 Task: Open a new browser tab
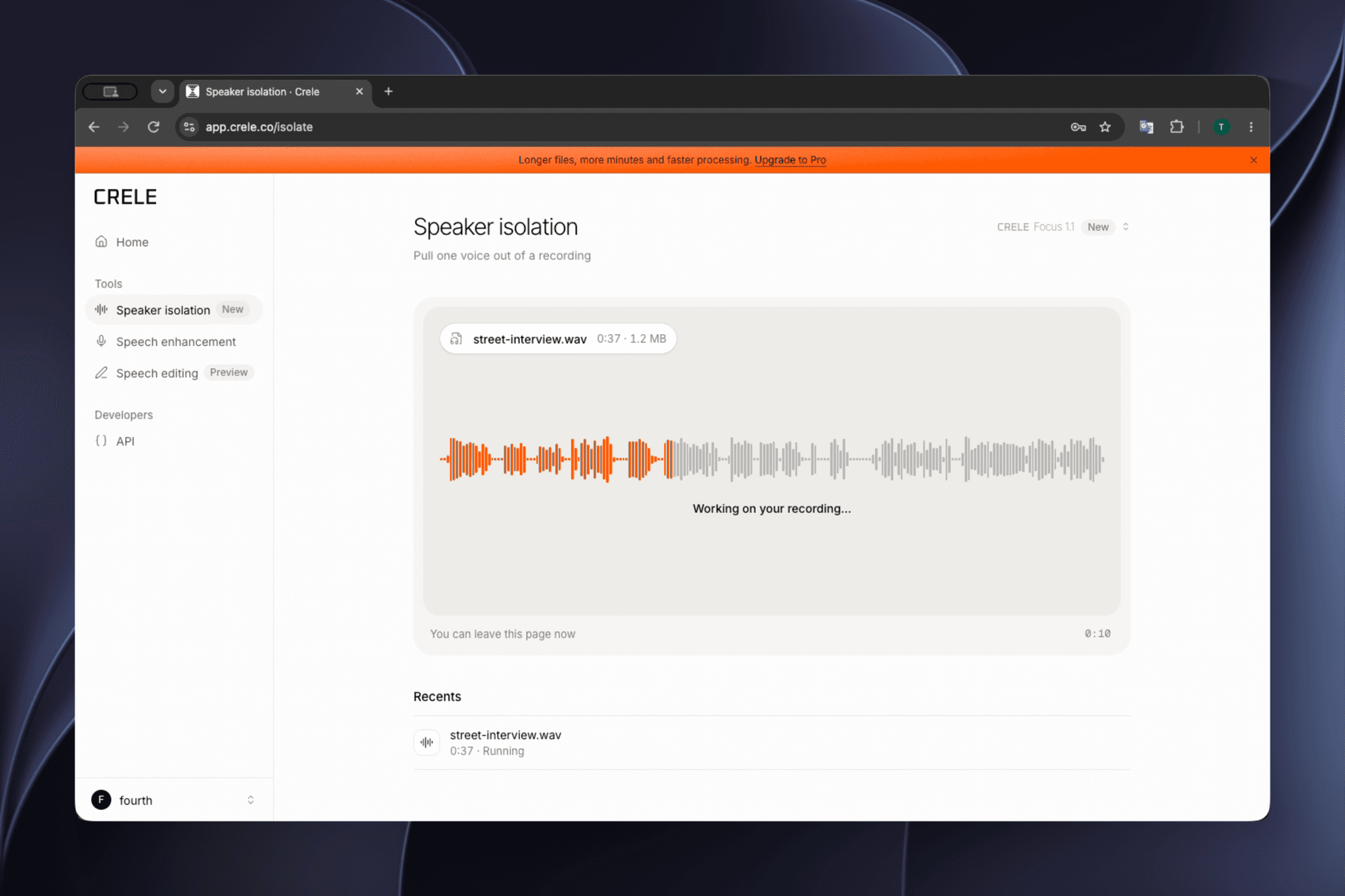pos(388,91)
